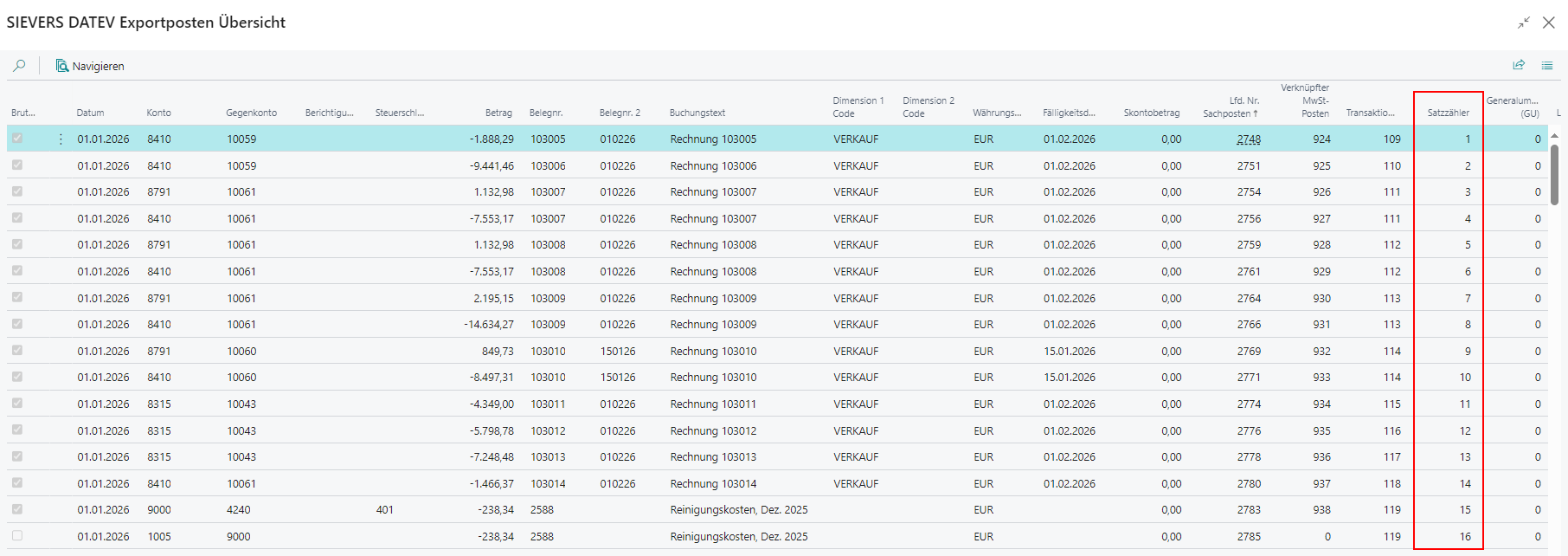
Task: Click the Navigieren icon in the toolbar
Action: (62, 66)
